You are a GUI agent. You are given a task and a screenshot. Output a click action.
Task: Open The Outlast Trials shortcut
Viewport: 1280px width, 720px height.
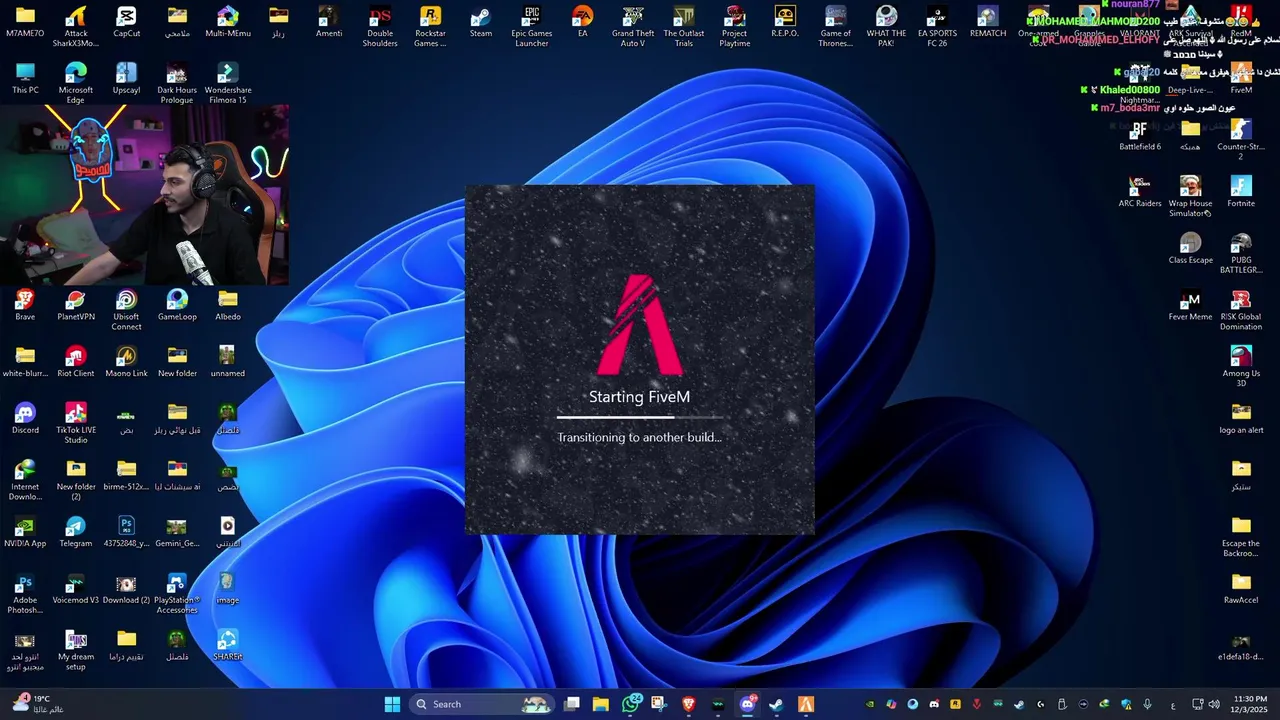click(684, 26)
